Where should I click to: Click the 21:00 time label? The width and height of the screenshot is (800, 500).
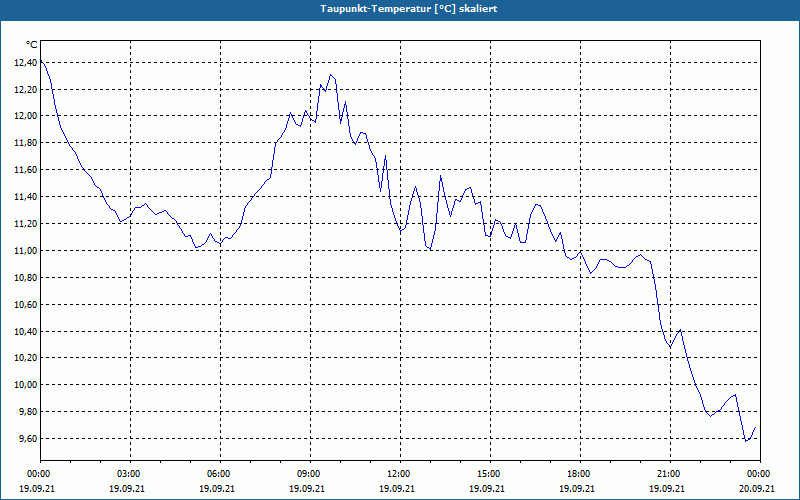pyautogui.click(x=670, y=474)
